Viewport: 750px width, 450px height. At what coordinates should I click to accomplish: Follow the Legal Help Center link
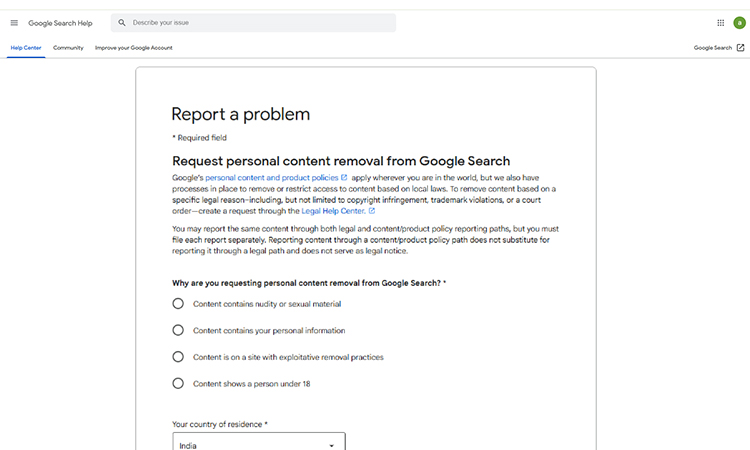click(x=333, y=211)
